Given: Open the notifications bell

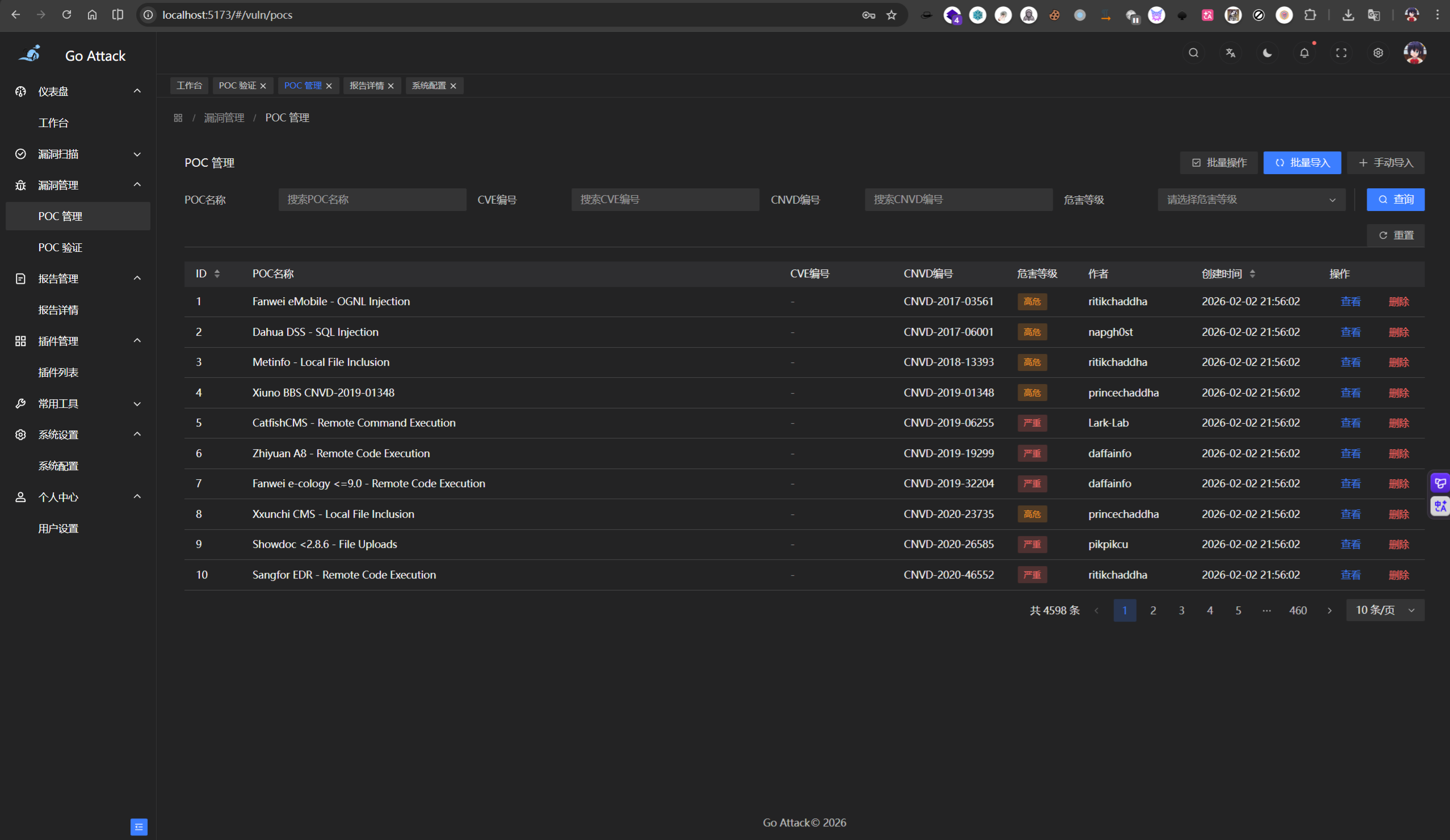Looking at the screenshot, I should [x=1304, y=53].
